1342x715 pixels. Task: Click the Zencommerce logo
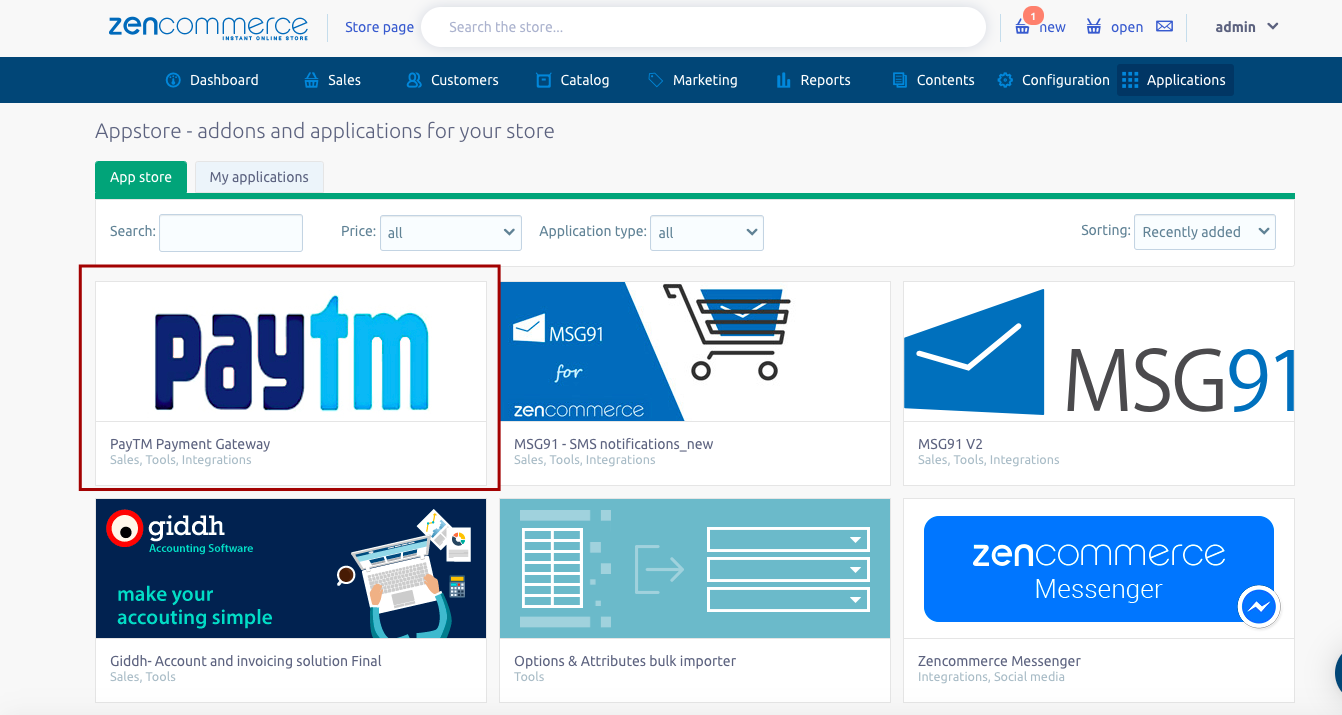208,27
